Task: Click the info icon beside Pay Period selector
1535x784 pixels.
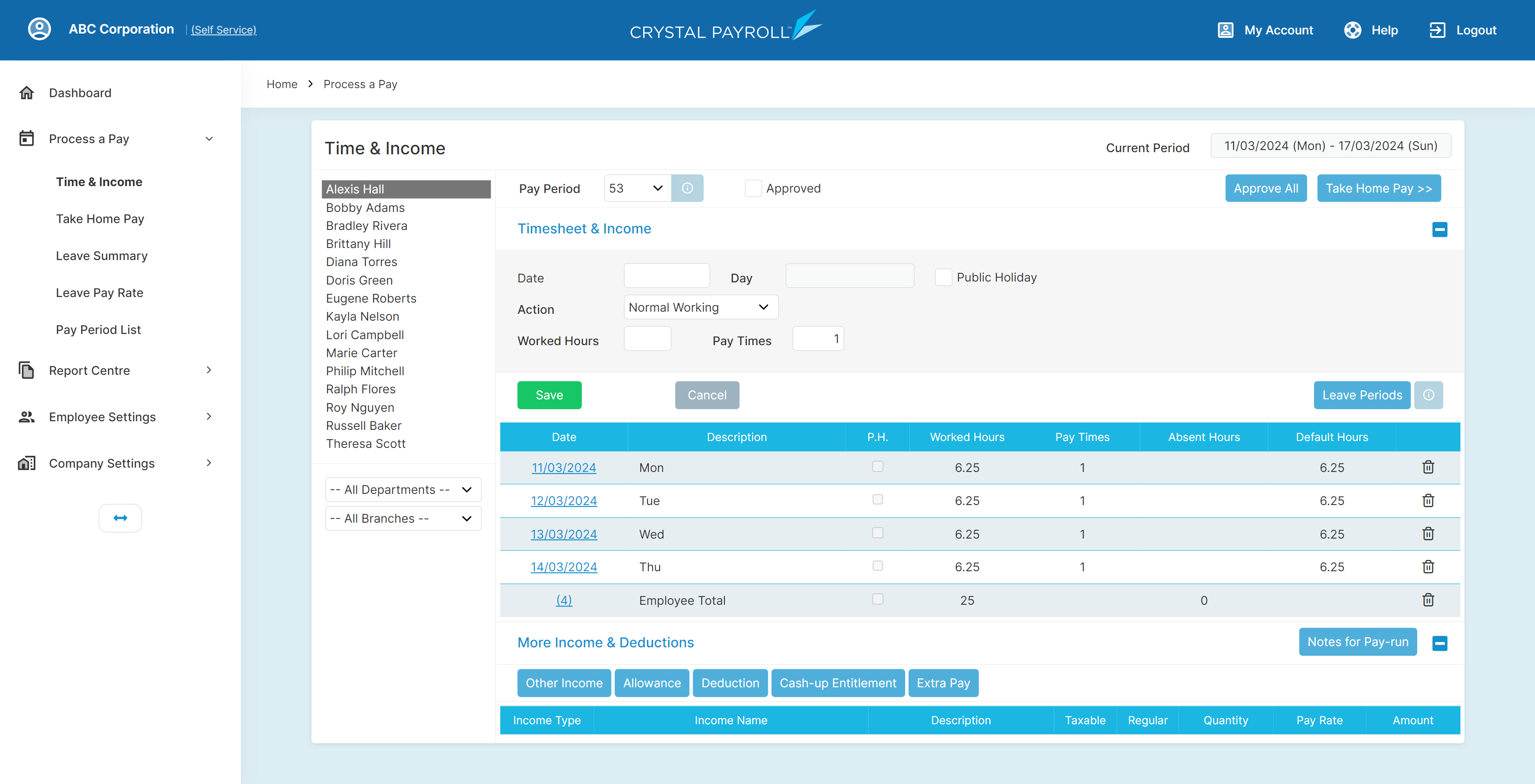Action: (x=688, y=188)
